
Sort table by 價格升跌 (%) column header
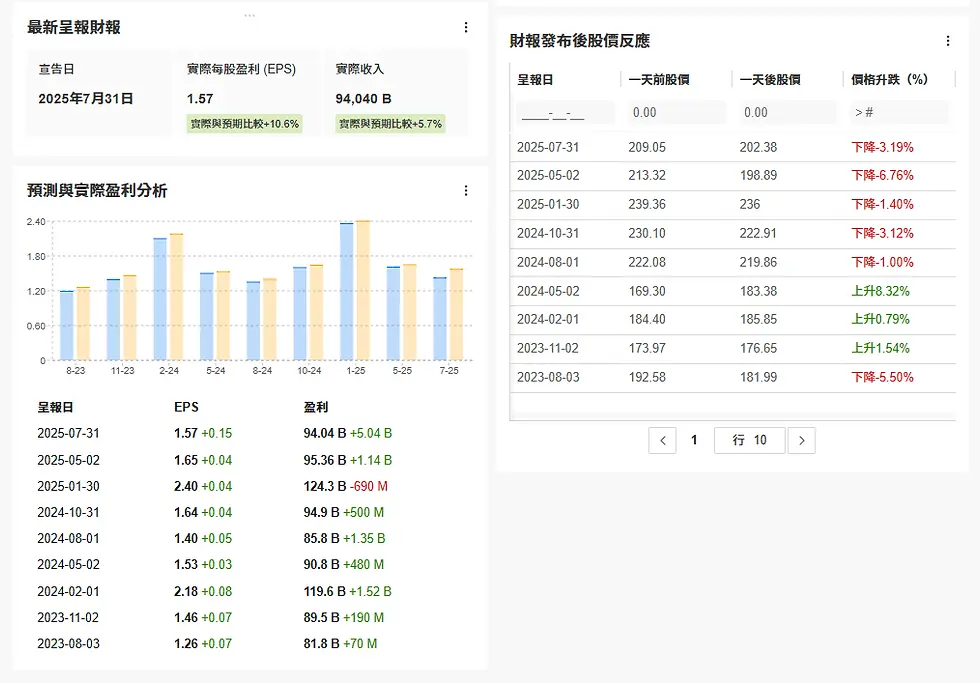(889, 80)
